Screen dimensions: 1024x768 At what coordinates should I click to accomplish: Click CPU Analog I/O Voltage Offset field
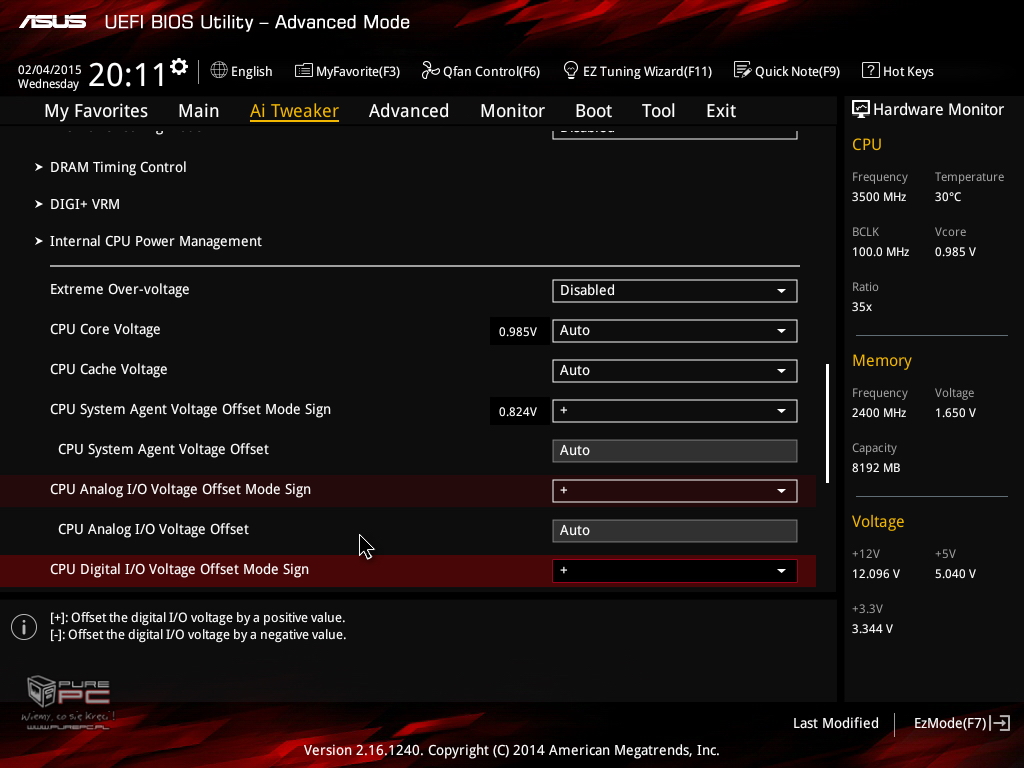(675, 530)
